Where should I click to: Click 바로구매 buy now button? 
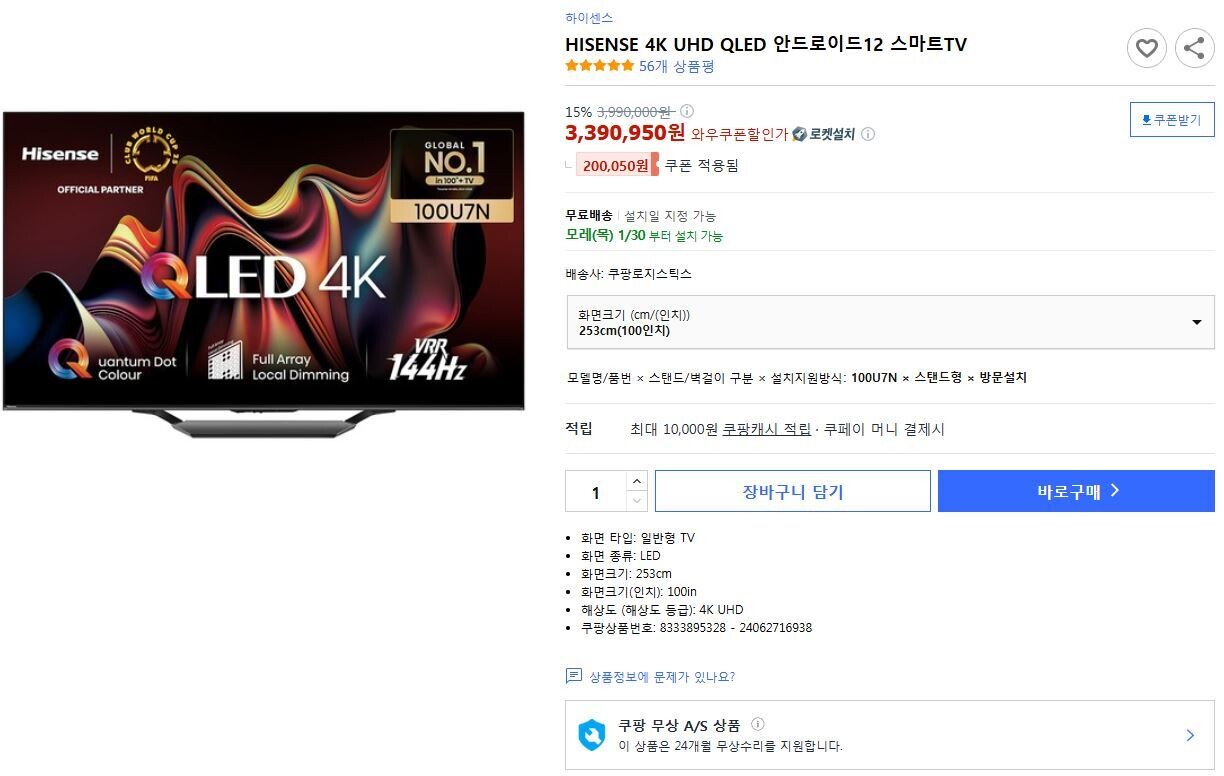pyautogui.click(x=1076, y=491)
